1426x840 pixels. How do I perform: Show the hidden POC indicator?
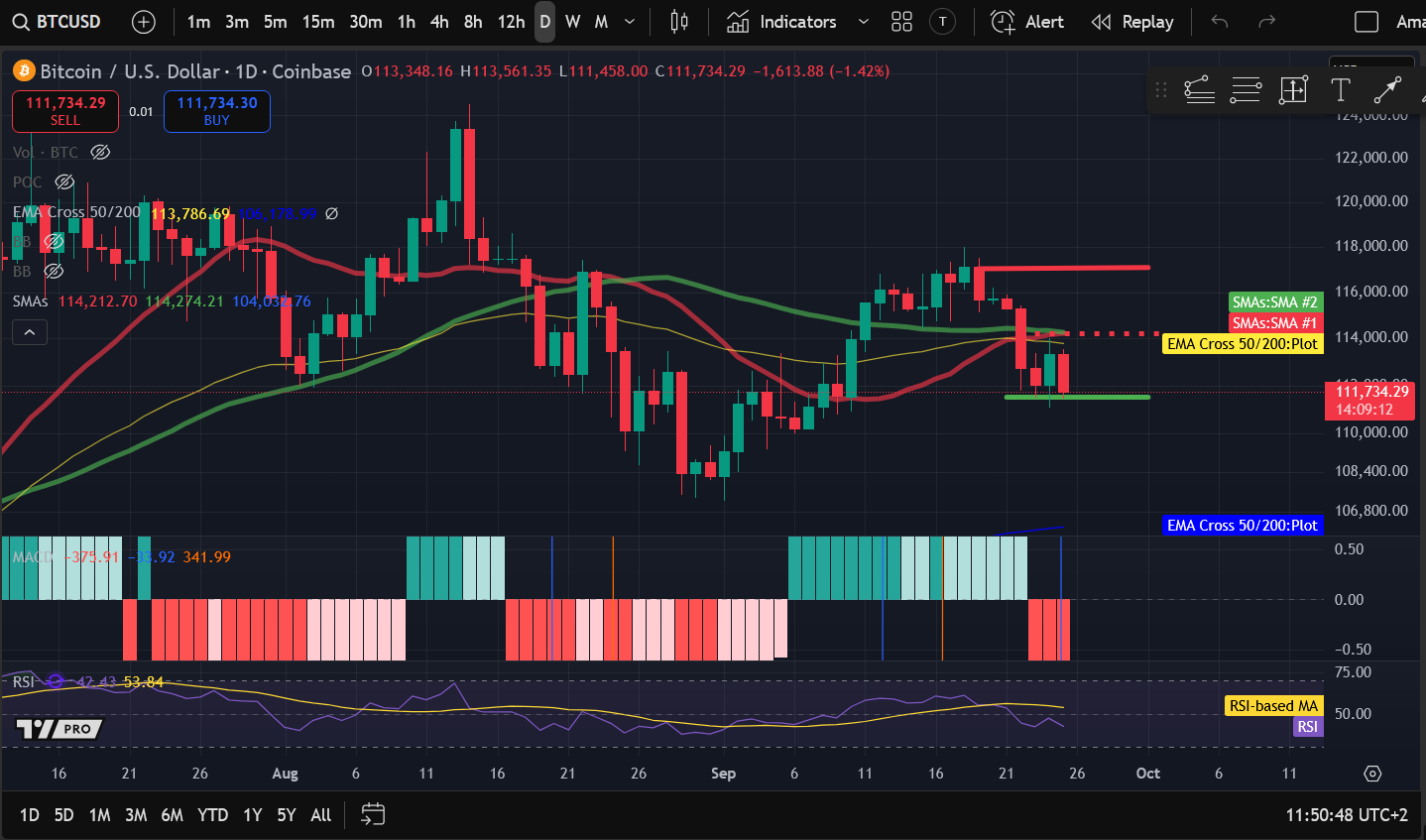(x=64, y=181)
